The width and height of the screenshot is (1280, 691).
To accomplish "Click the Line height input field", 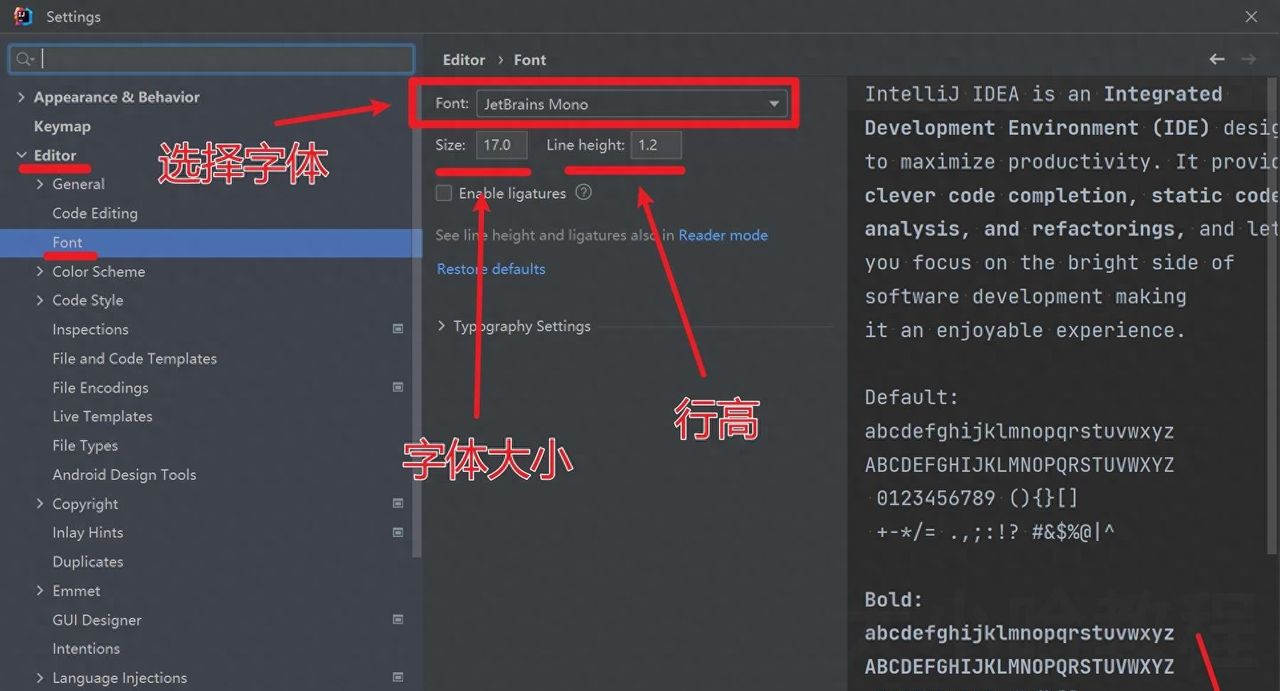I will [x=655, y=144].
